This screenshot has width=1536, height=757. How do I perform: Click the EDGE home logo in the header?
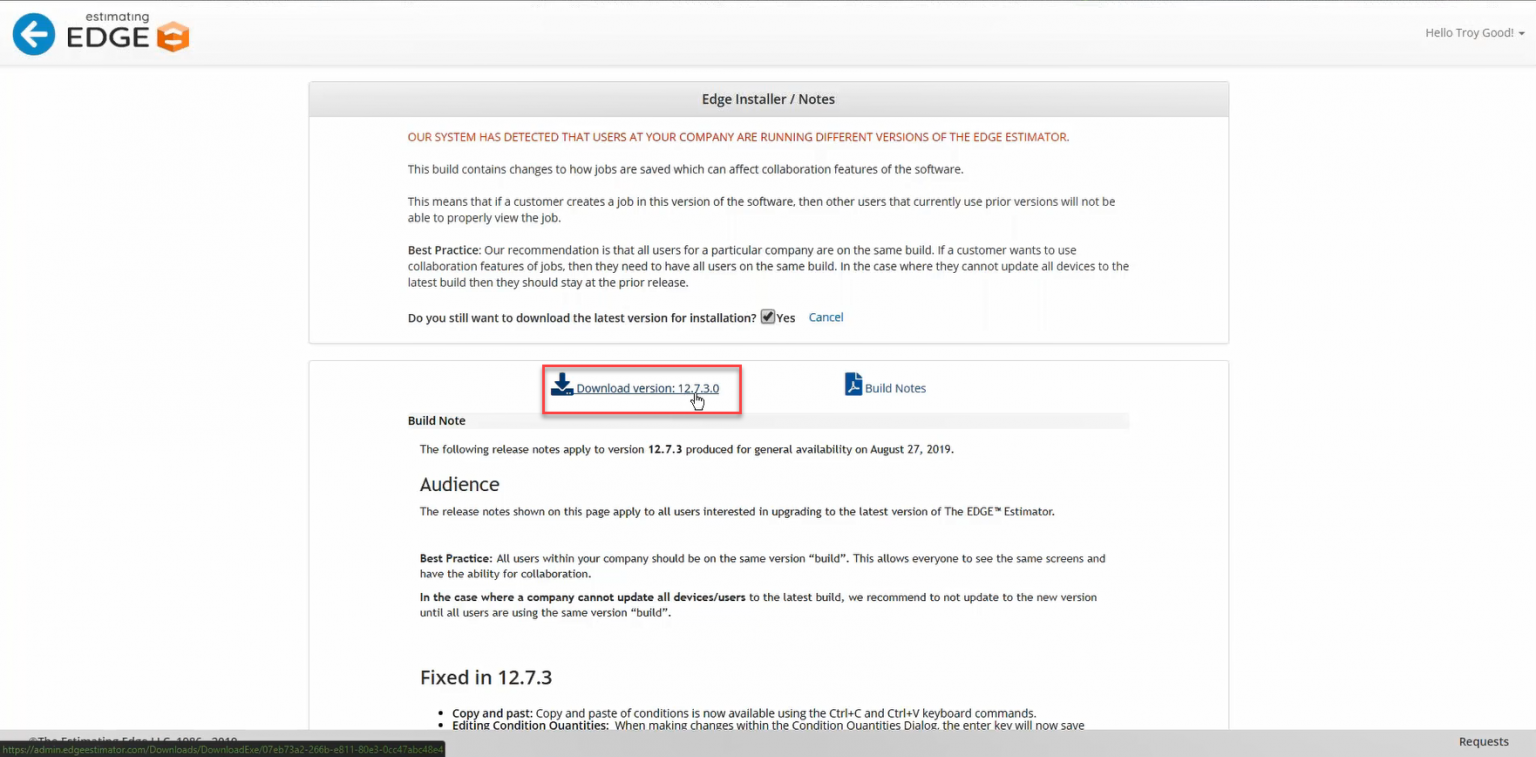100,33
